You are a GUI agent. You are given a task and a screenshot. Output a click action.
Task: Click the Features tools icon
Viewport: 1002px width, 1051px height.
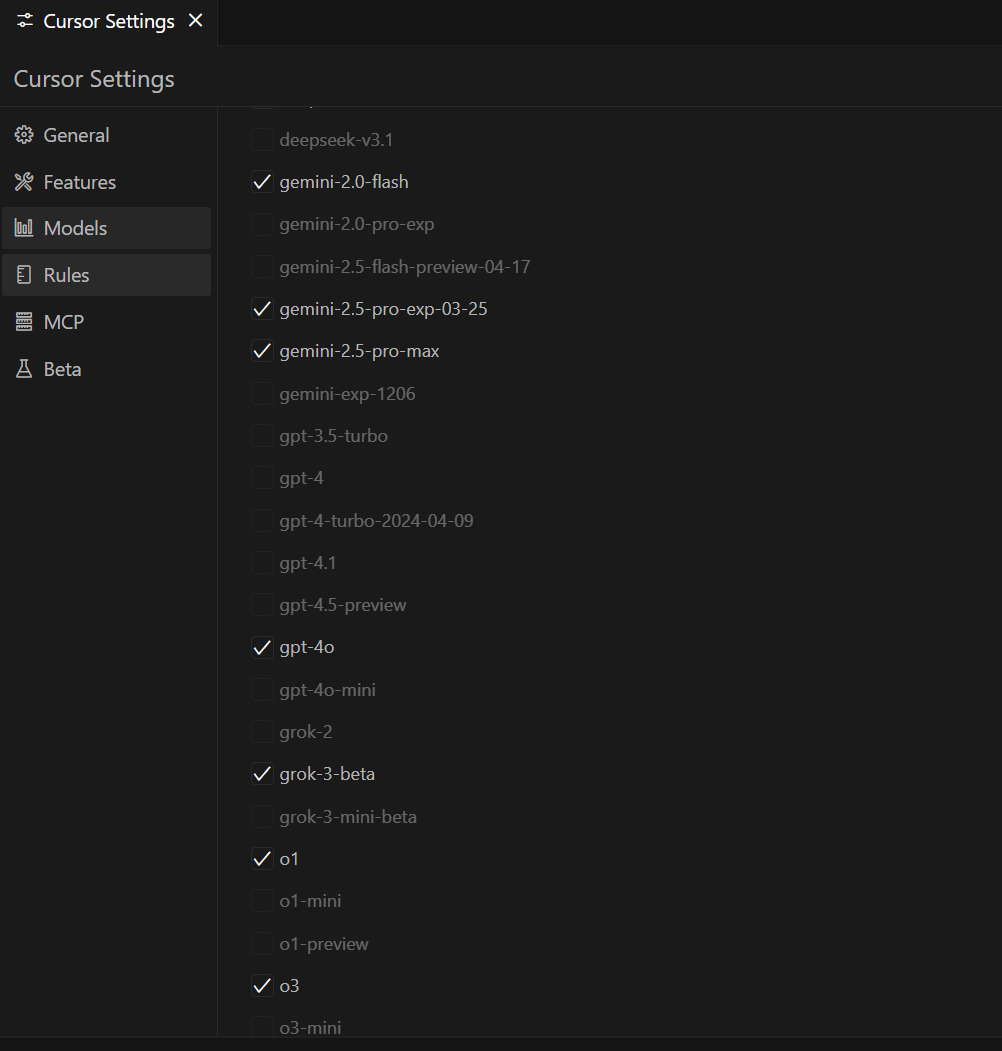pyautogui.click(x=24, y=182)
